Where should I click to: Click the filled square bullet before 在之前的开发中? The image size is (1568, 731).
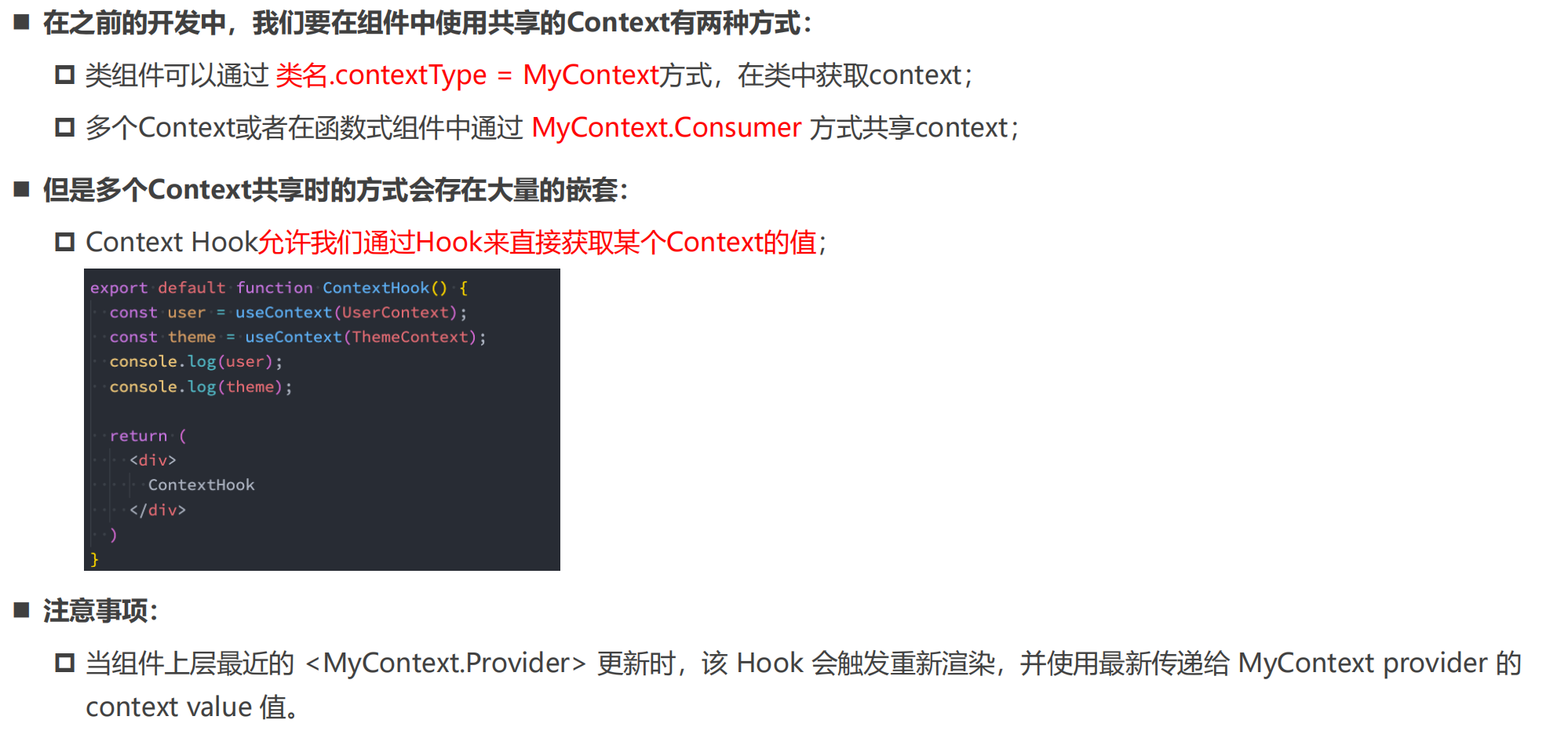[x=22, y=22]
